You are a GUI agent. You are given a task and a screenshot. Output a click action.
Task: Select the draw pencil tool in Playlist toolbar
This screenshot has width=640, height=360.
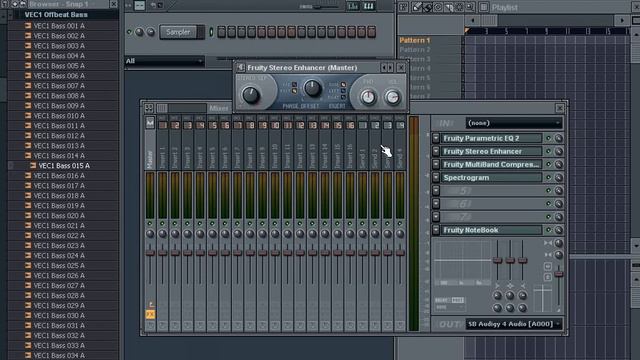416,7
